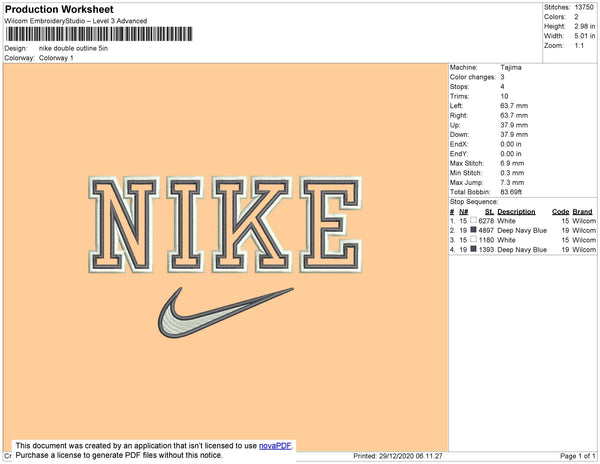Click the 'Code' column header
The width and height of the screenshot is (600, 464).
tap(561, 212)
